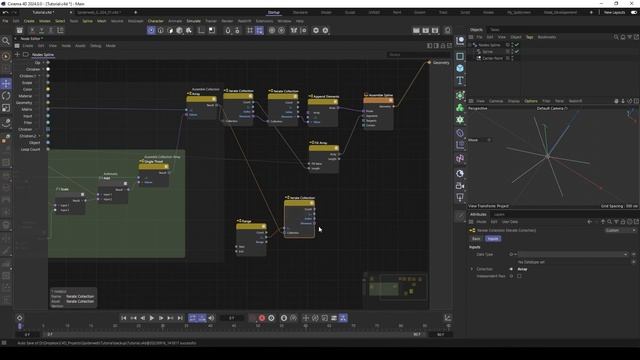640x360 pixels.
Task: Open the Attributes manager hamburger menu
Action: click(x=471, y=222)
